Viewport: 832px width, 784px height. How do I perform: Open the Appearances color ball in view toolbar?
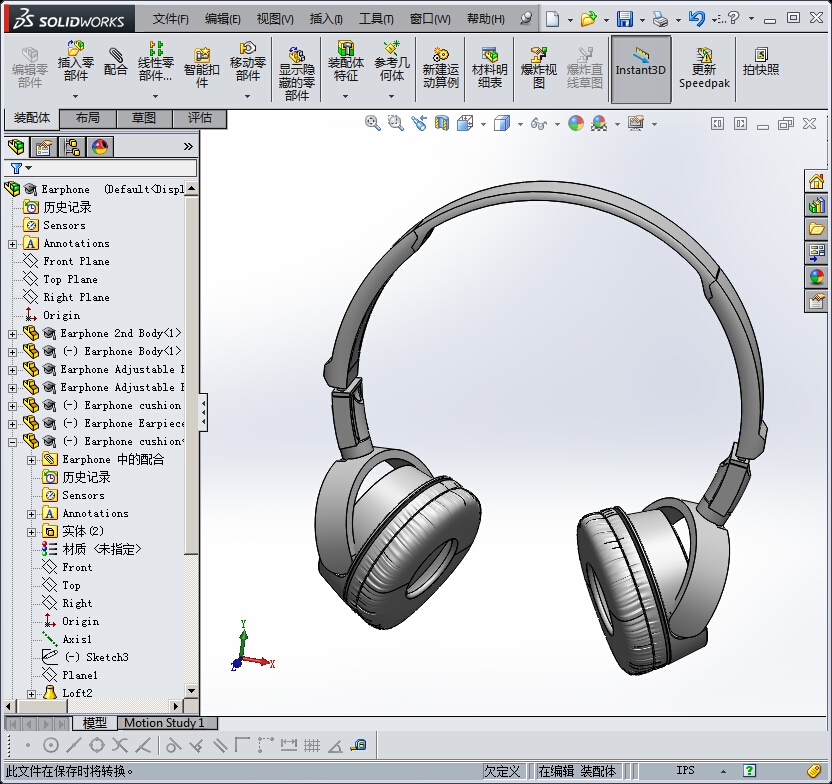[576, 123]
